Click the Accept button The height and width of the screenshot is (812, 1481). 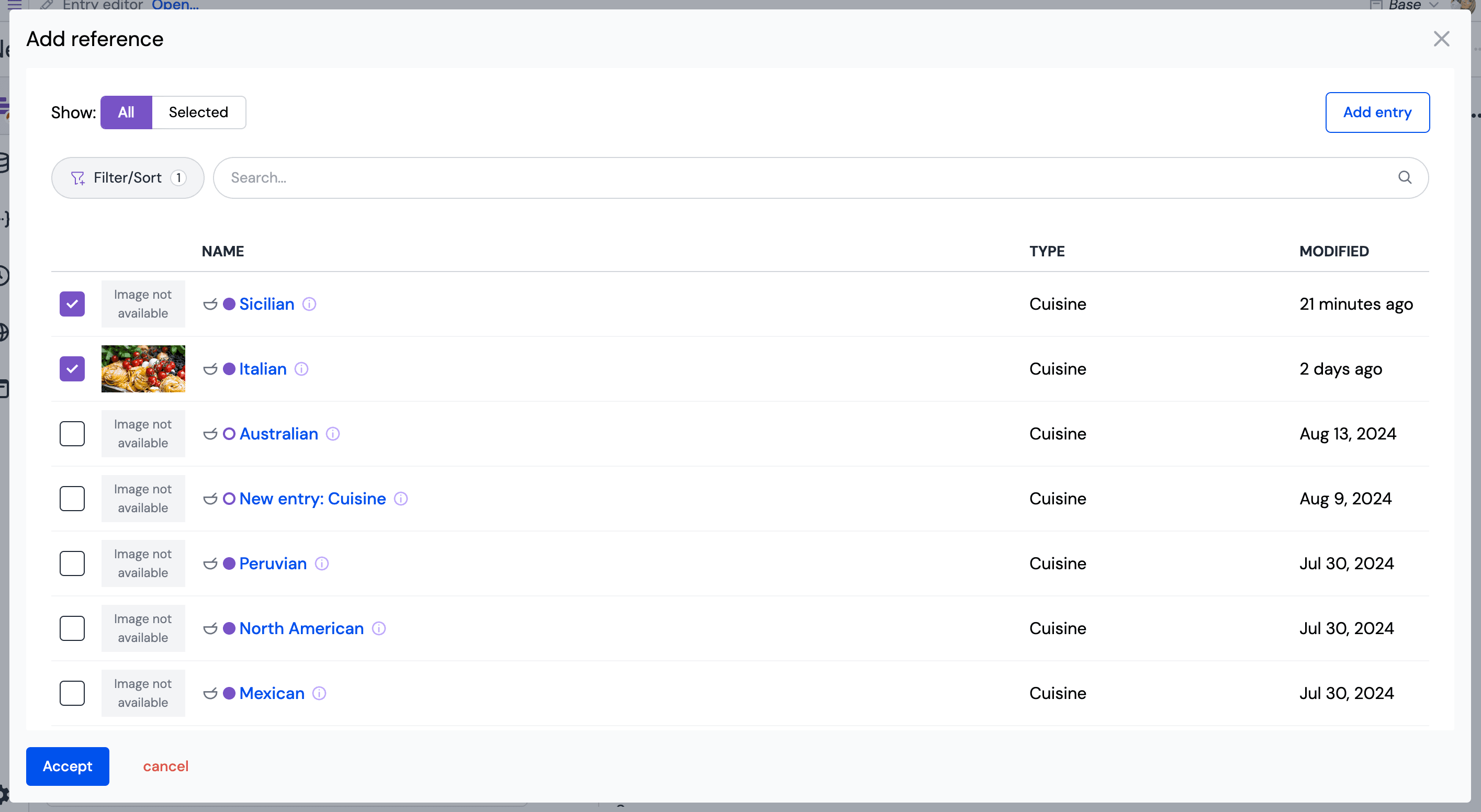coord(68,766)
